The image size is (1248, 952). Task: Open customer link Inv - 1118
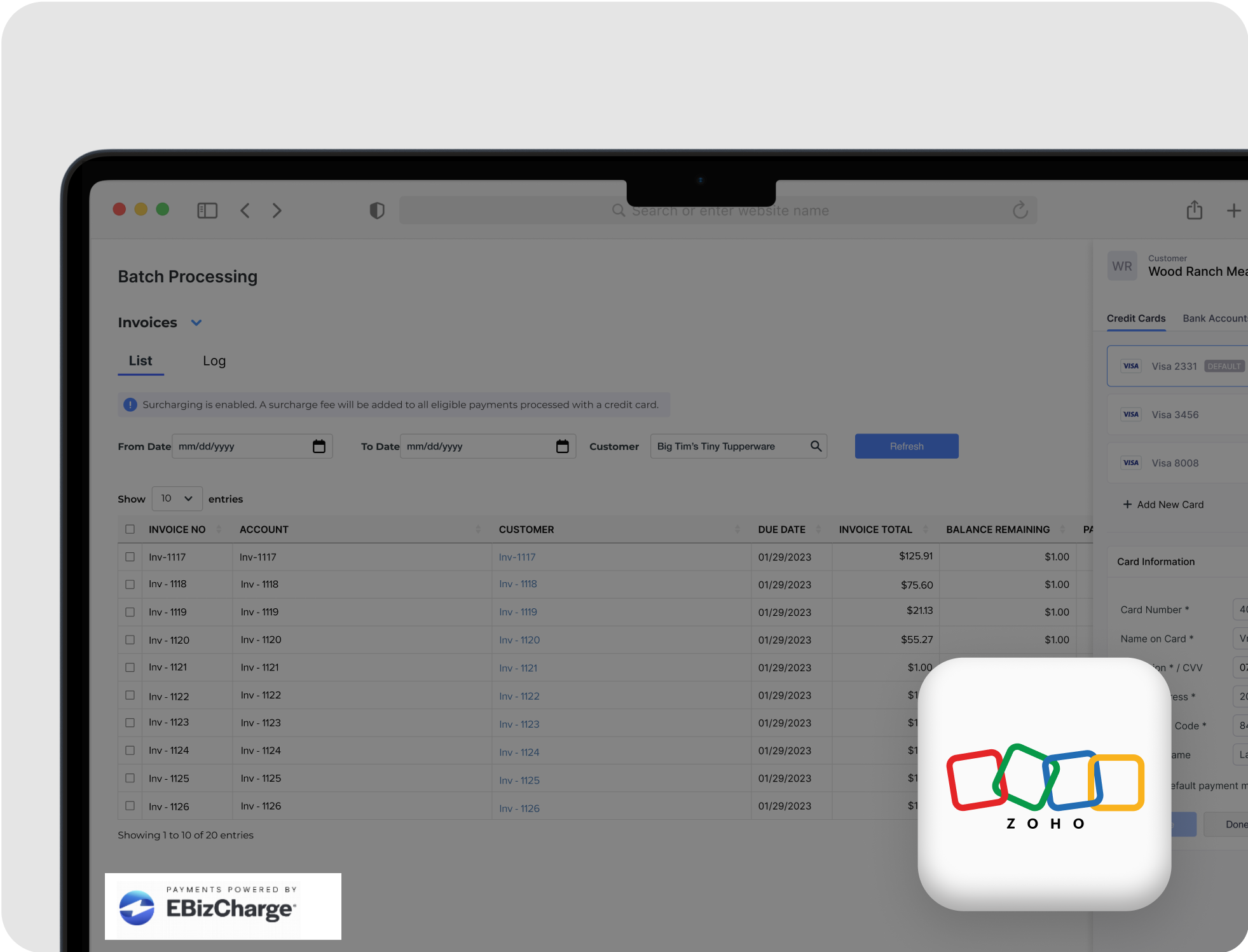pyautogui.click(x=518, y=584)
